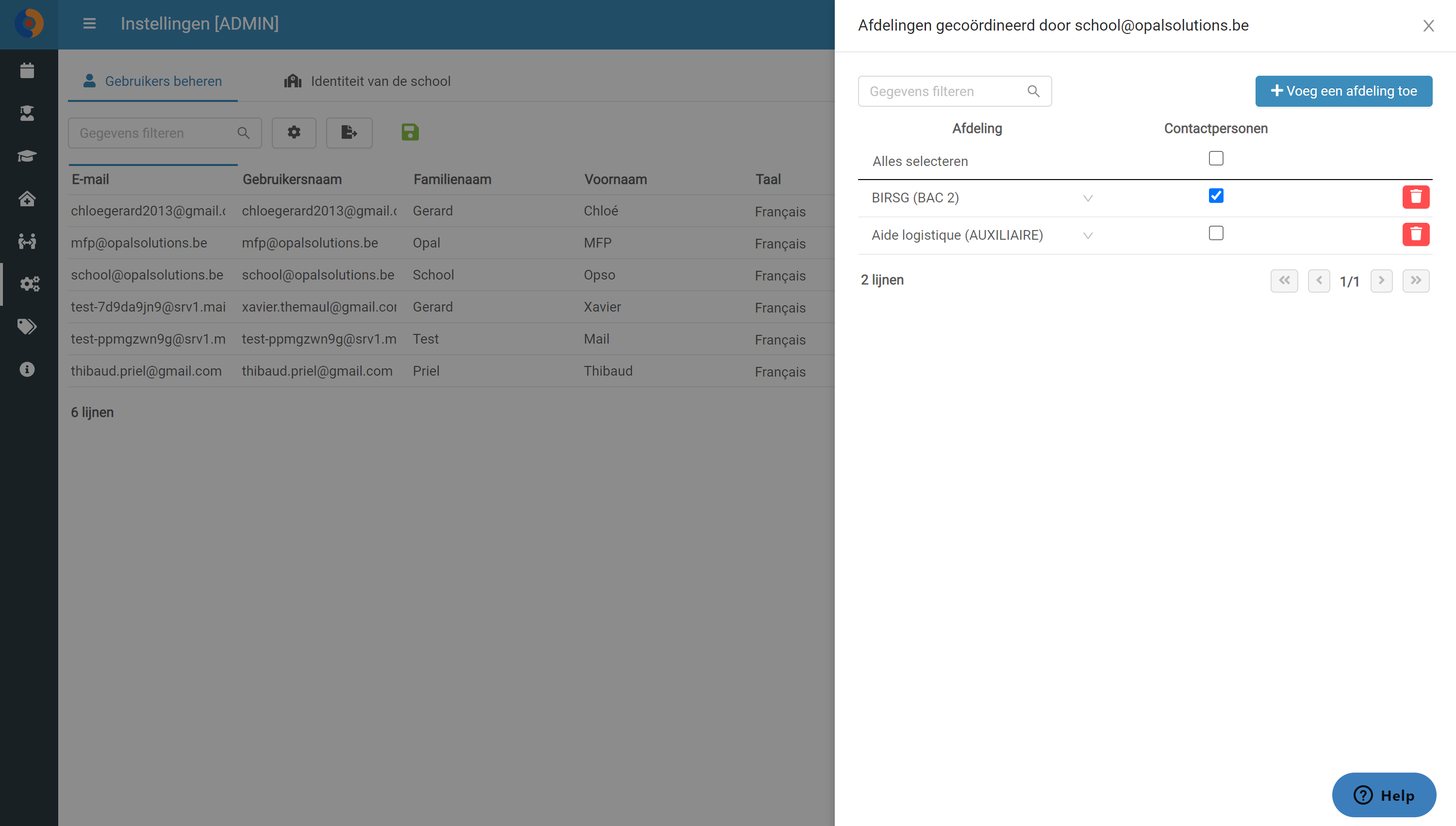Viewport: 1456px width, 826px height.
Task: Select email mfp@opalsolutions.be cell
Action: [139, 243]
